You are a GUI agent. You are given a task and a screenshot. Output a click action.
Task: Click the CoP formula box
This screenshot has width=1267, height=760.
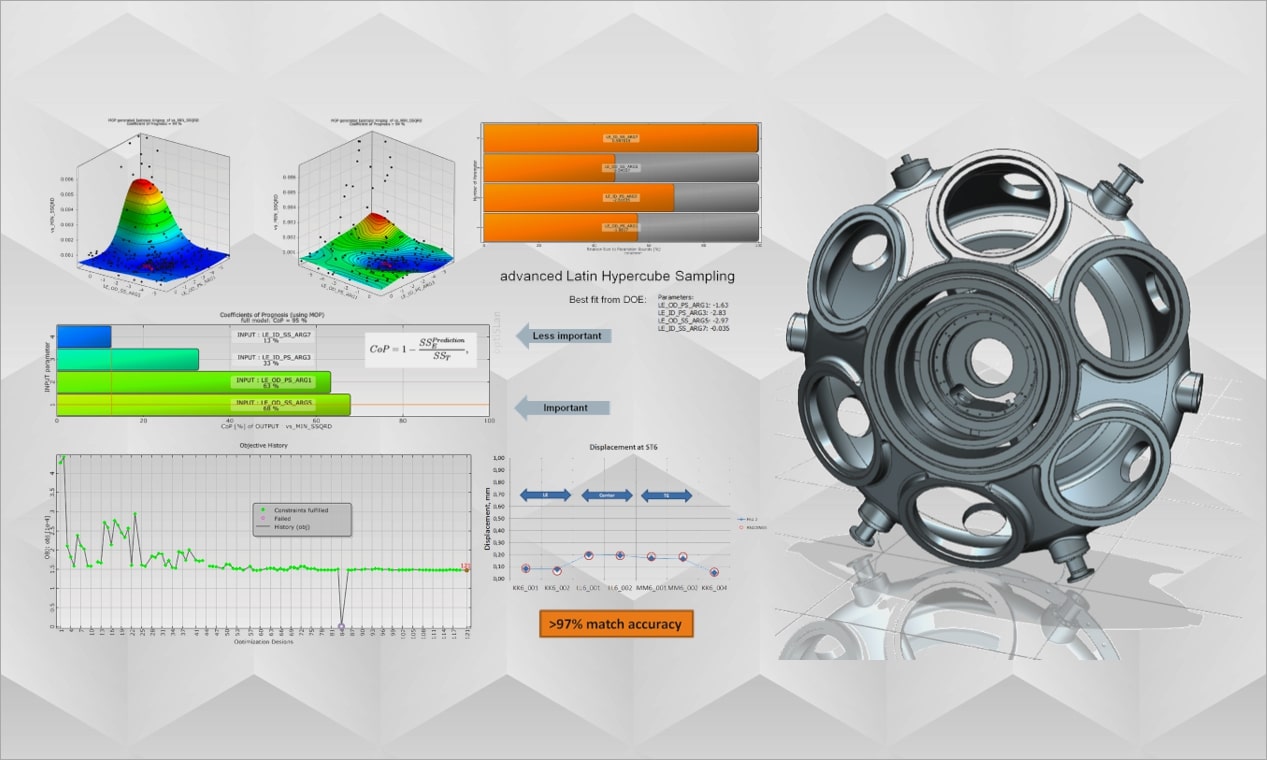point(422,352)
